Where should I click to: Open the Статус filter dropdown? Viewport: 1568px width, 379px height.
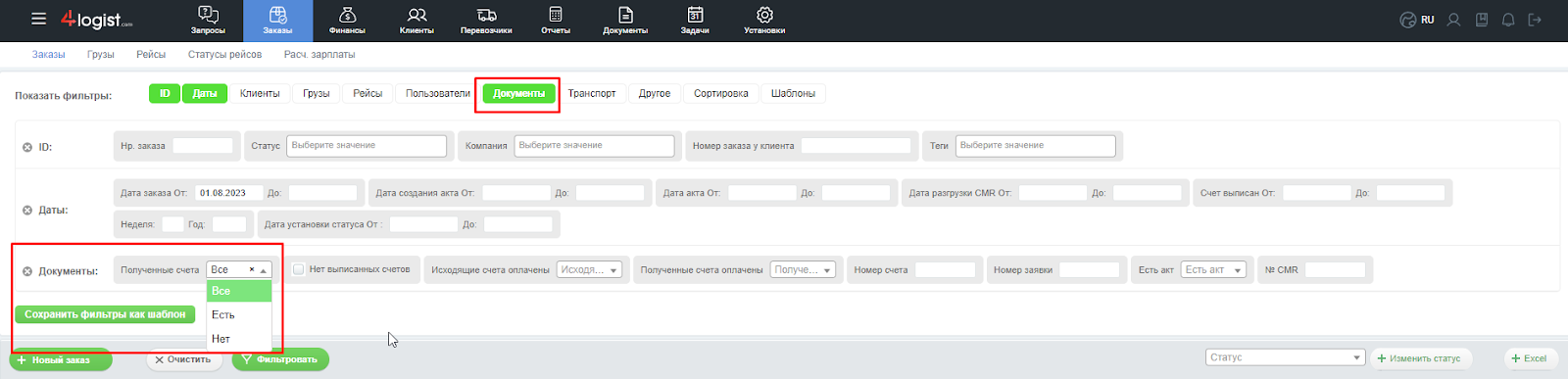click(367, 145)
